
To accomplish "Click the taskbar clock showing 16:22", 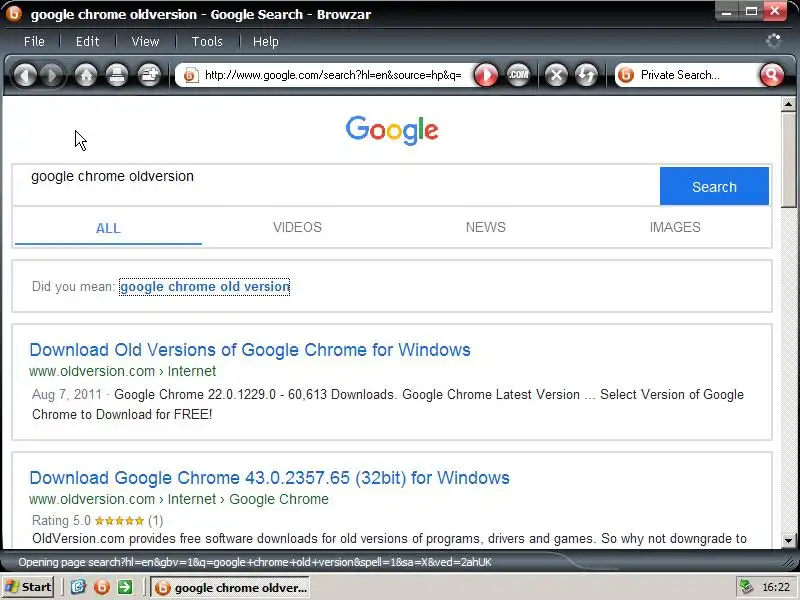I will (x=776, y=588).
